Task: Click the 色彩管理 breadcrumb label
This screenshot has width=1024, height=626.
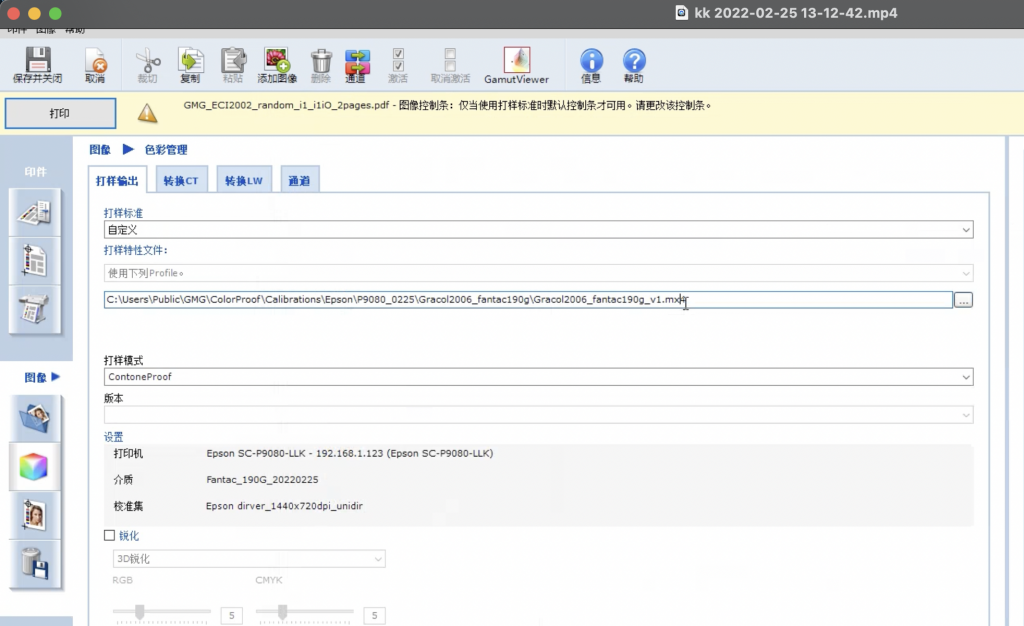Action: [166, 149]
